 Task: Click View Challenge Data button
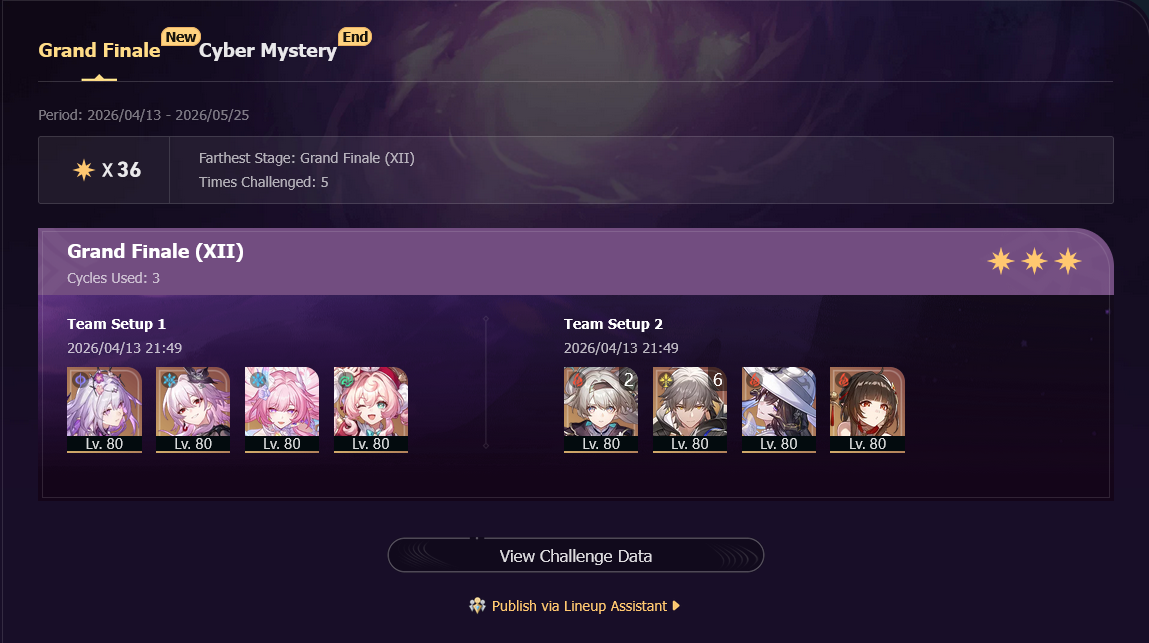(576, 556)
